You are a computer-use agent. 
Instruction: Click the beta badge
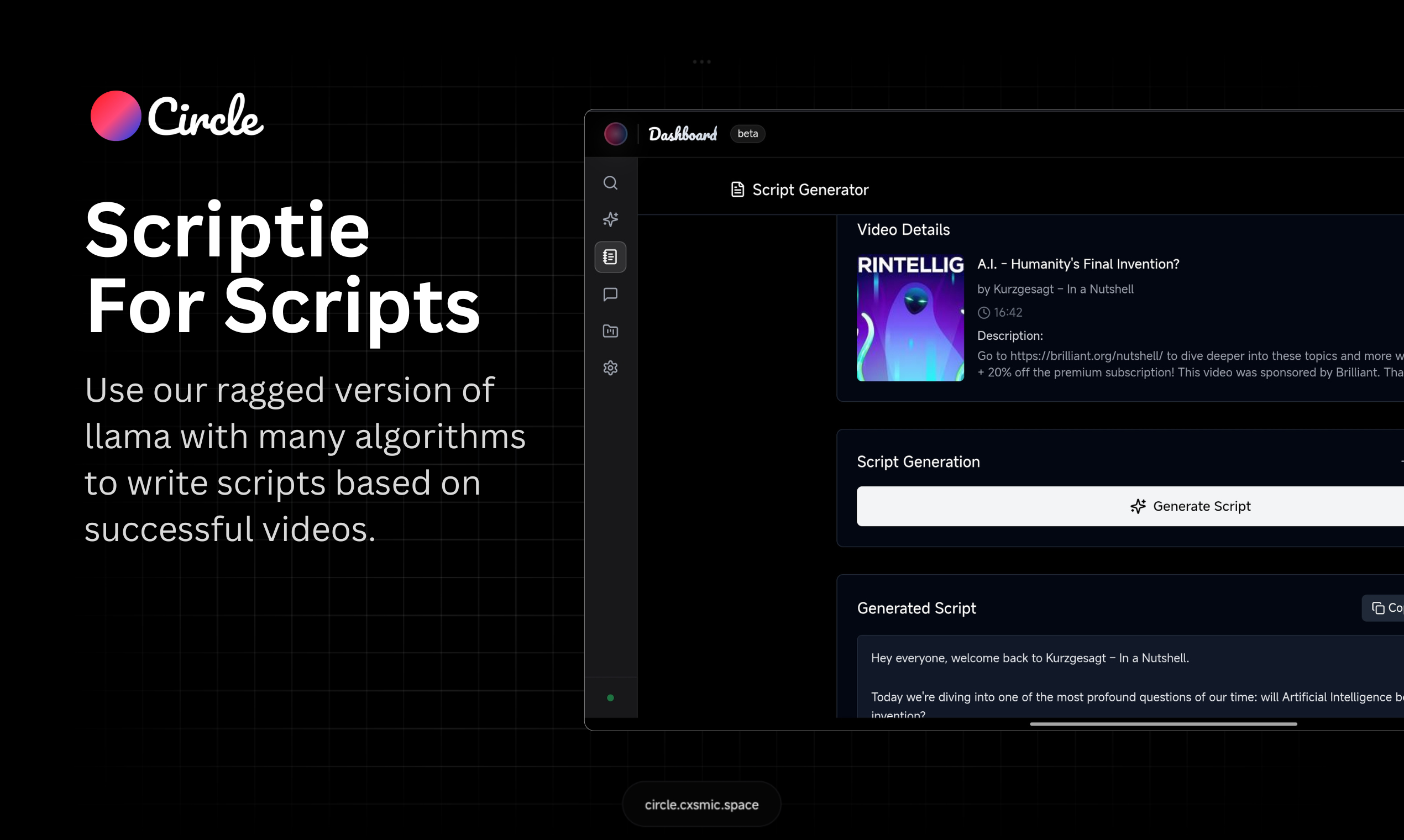pyautogui.click(x=747, y=134)
